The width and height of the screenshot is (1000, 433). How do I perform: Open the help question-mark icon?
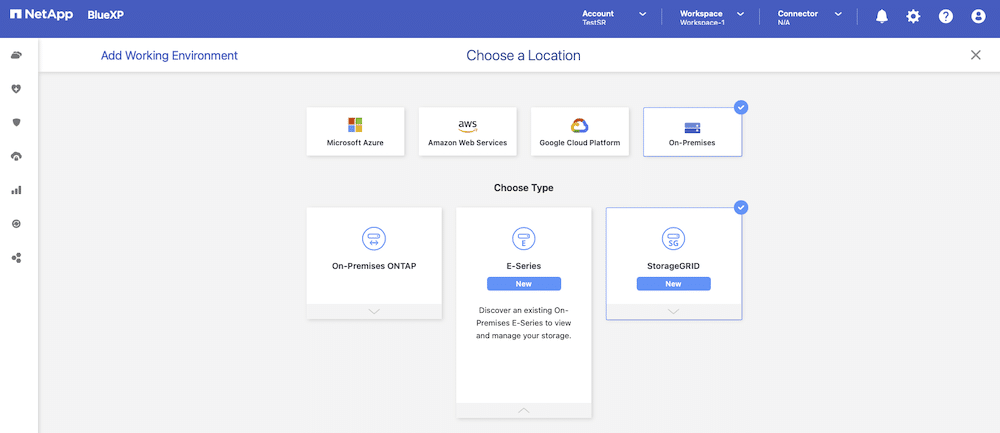coord(946,17)
